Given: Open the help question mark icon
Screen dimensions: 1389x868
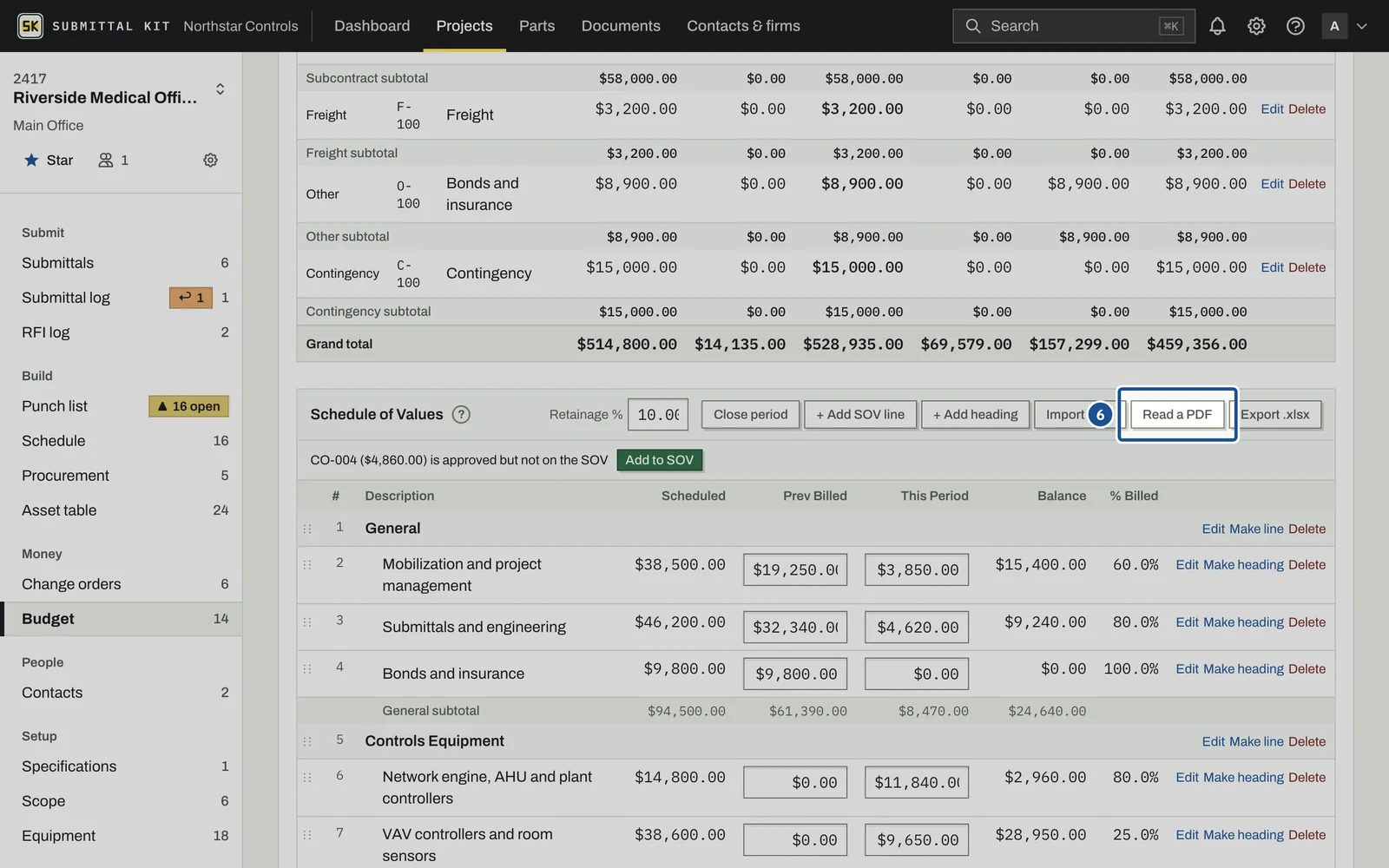Looking at the screenshot, I should point(1295,26).
